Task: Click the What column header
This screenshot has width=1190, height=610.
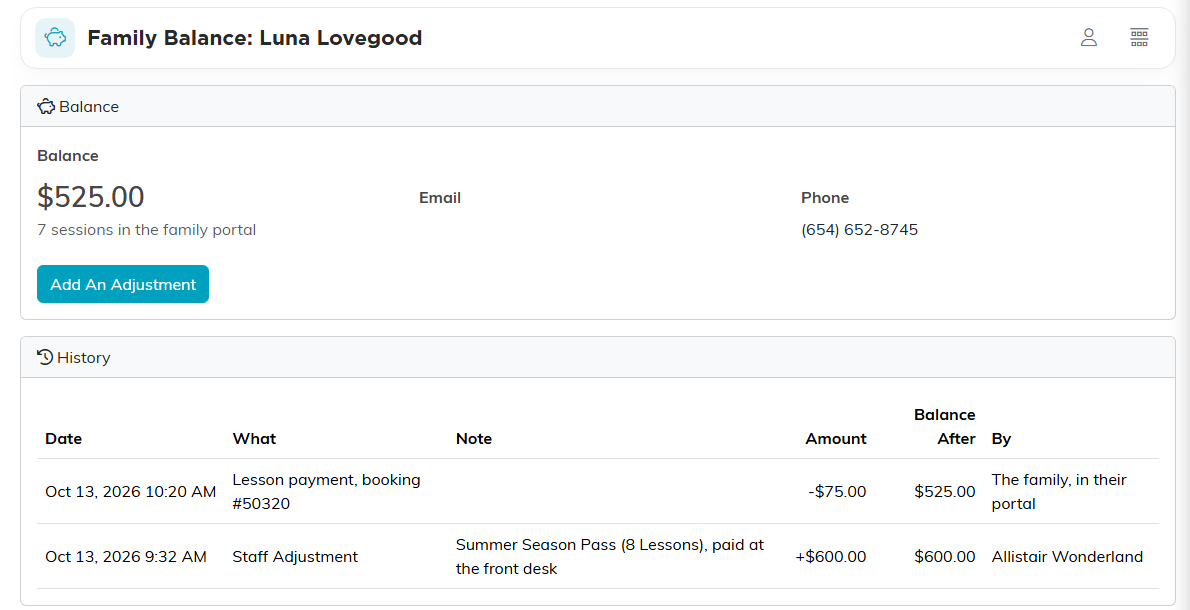Action: (254, 439)
